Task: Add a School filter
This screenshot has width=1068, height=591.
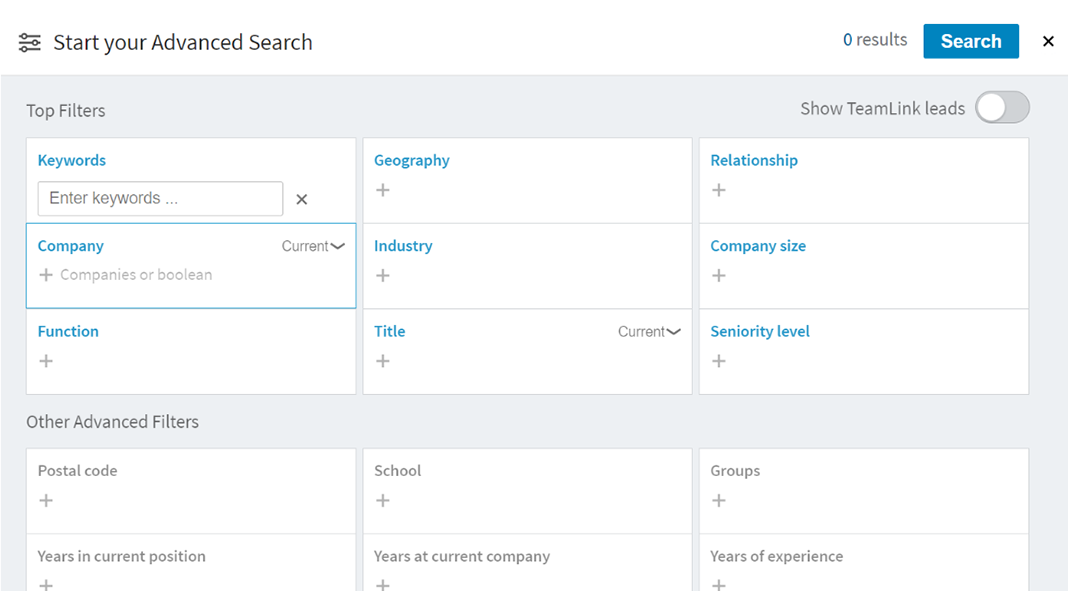Action: 382,500
